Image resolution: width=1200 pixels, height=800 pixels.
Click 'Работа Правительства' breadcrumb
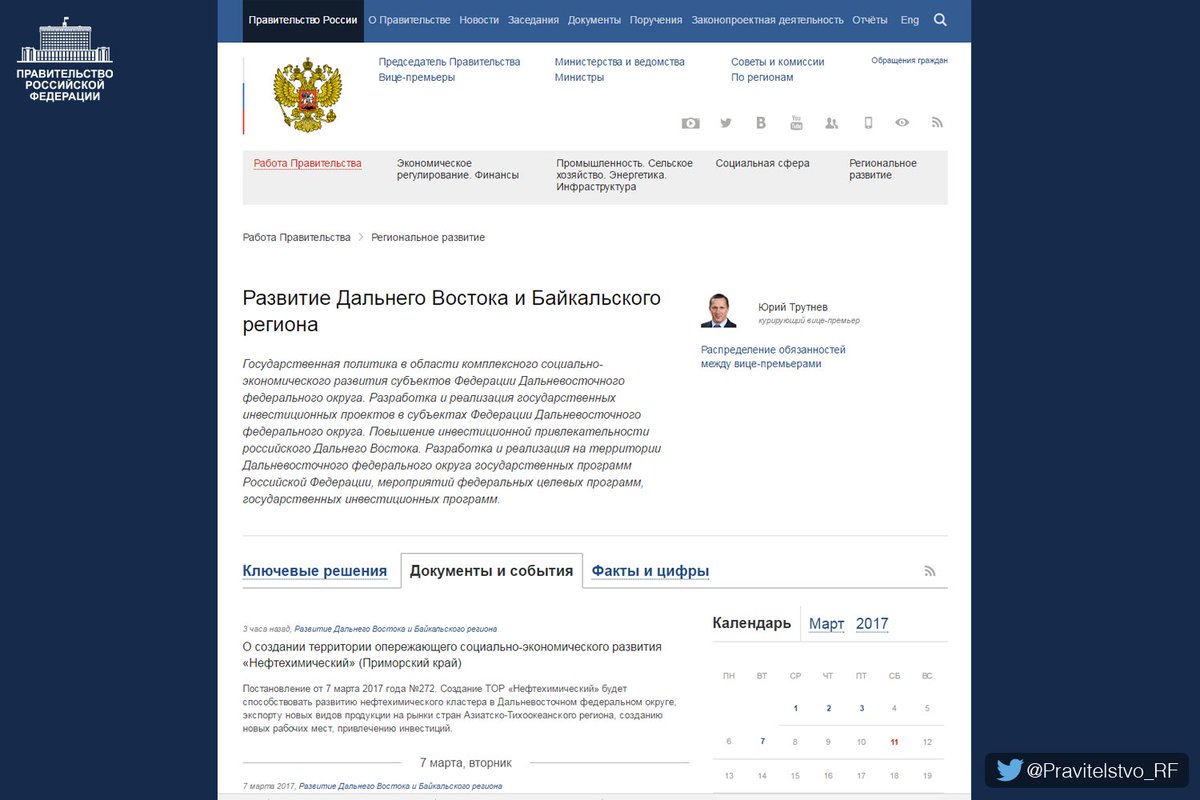[296, 238]
